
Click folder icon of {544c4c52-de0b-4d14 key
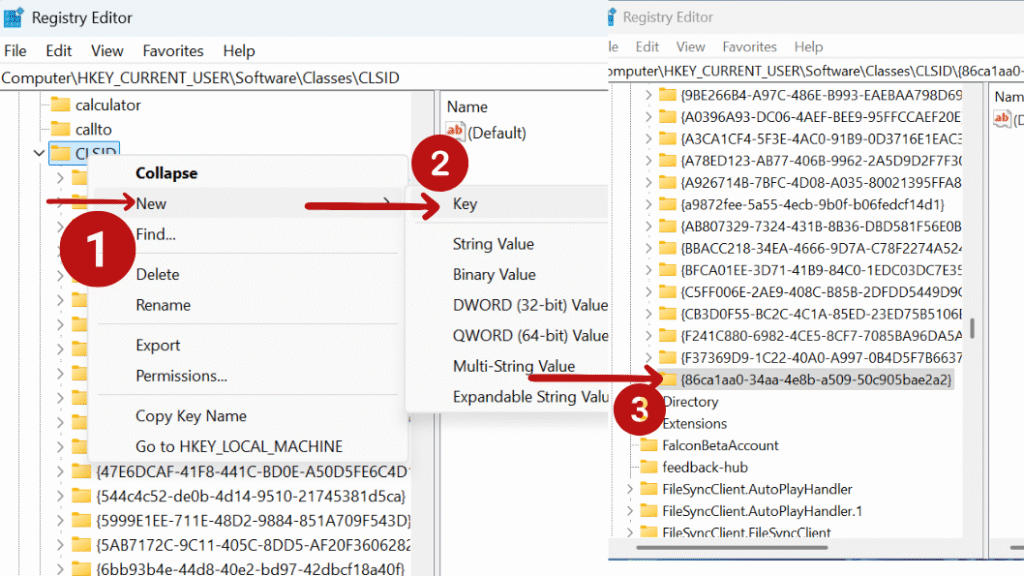coord(81,496)
